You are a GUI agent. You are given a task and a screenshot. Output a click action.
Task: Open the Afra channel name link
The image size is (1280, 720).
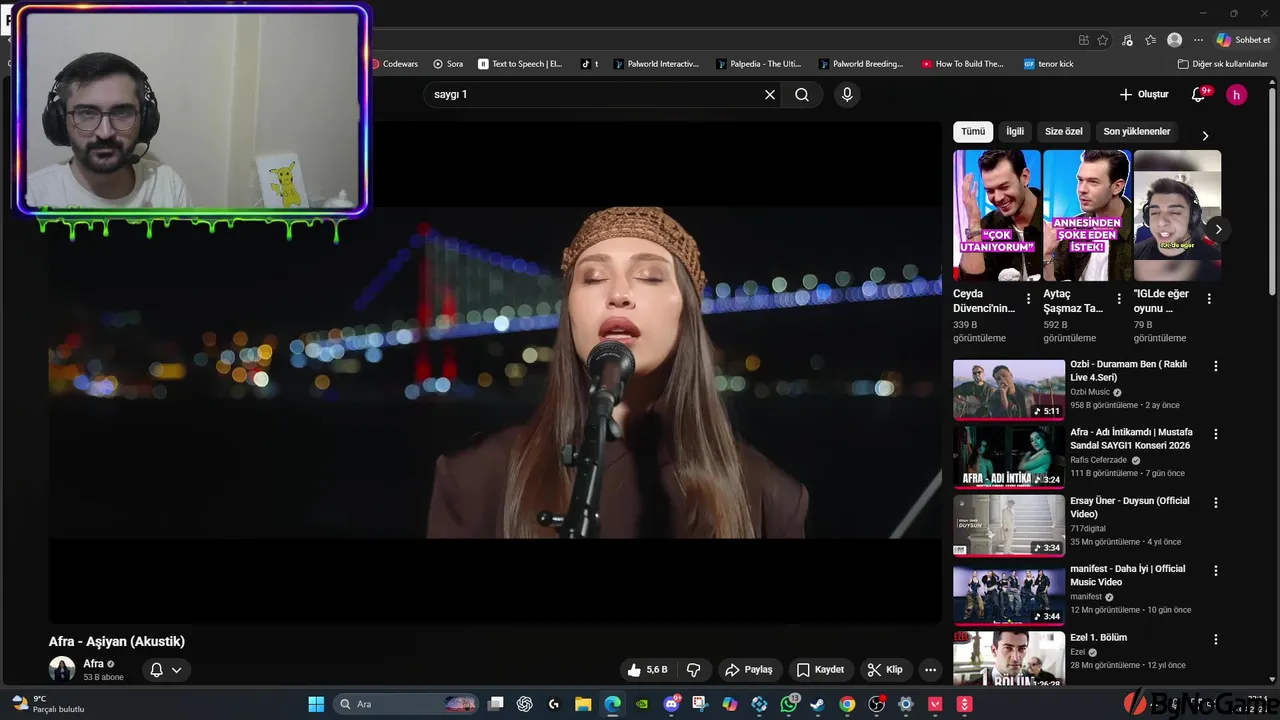[93, 664]
